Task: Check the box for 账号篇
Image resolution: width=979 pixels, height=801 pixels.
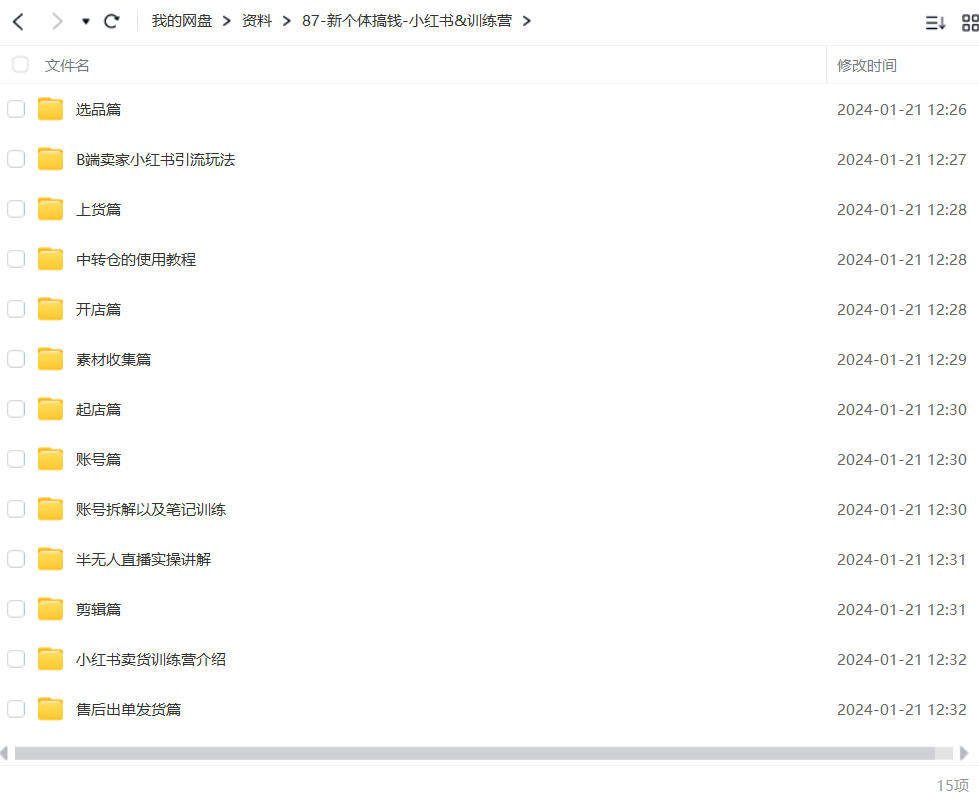Action: point(16,459)
